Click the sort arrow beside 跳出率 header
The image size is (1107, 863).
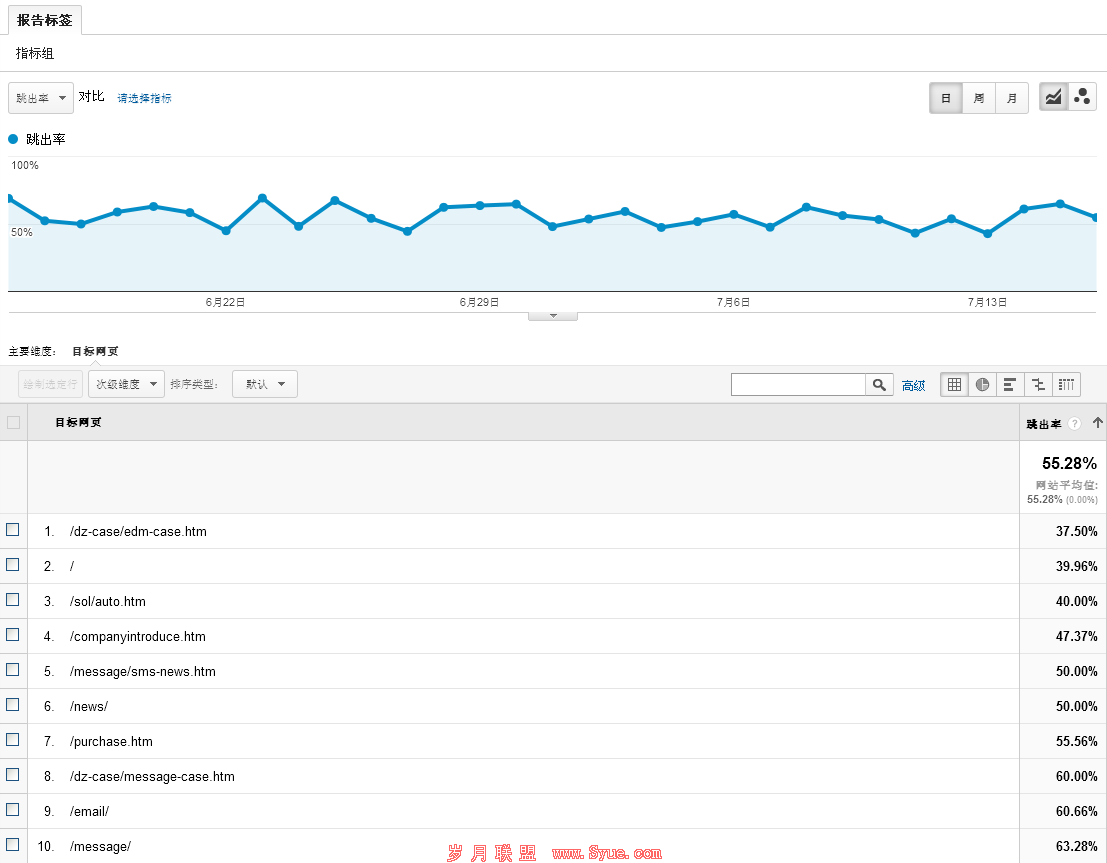(1097, 423)
